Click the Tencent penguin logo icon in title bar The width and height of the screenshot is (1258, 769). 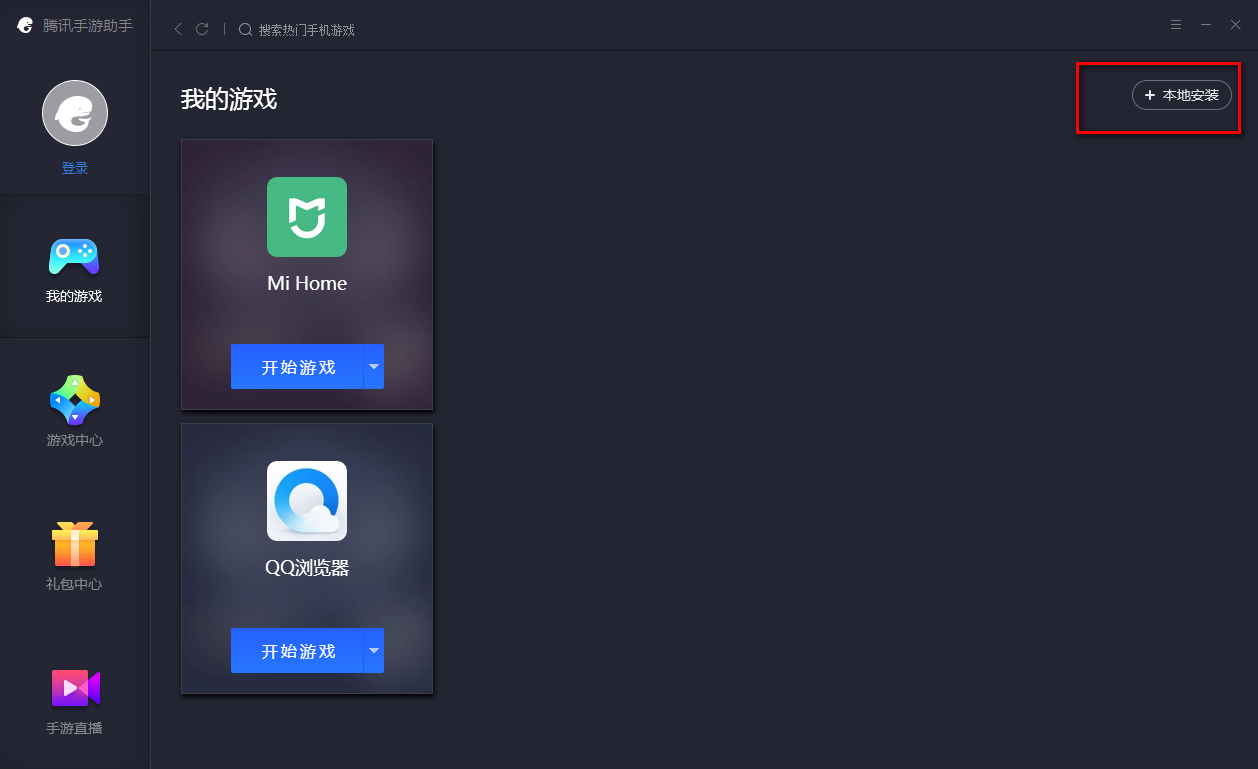click(26, 26)
